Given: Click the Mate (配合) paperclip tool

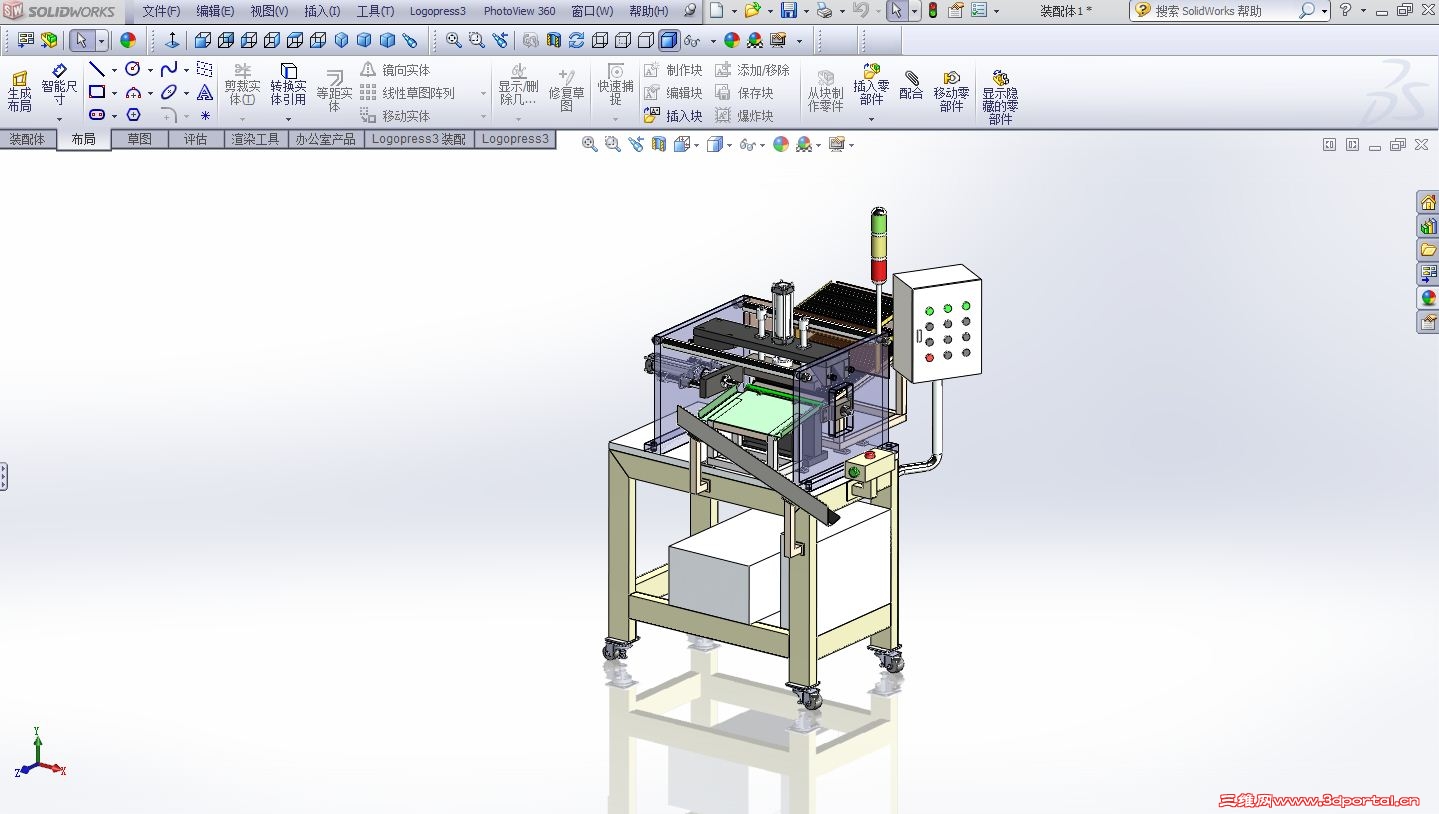Looking at the screenshot, I should [911, 85].
